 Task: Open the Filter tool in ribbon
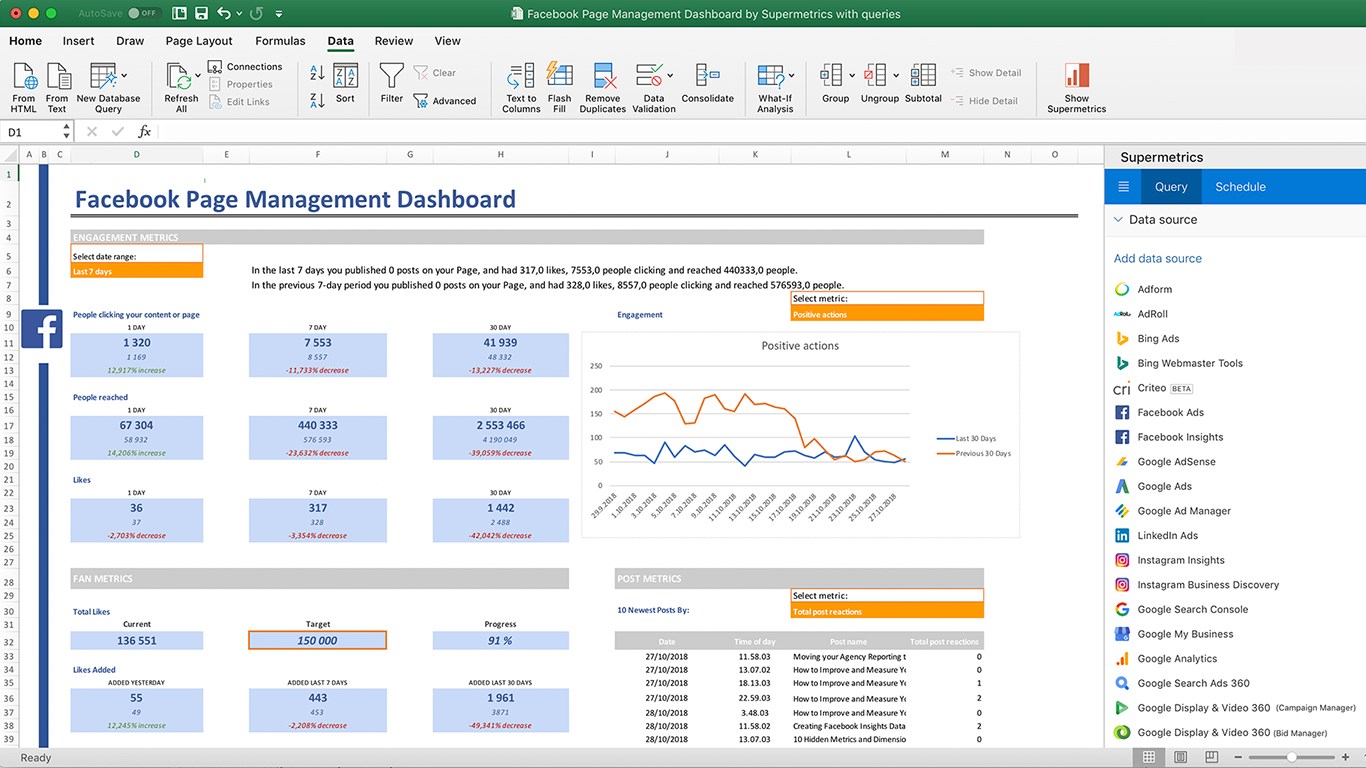click(392, 78)
